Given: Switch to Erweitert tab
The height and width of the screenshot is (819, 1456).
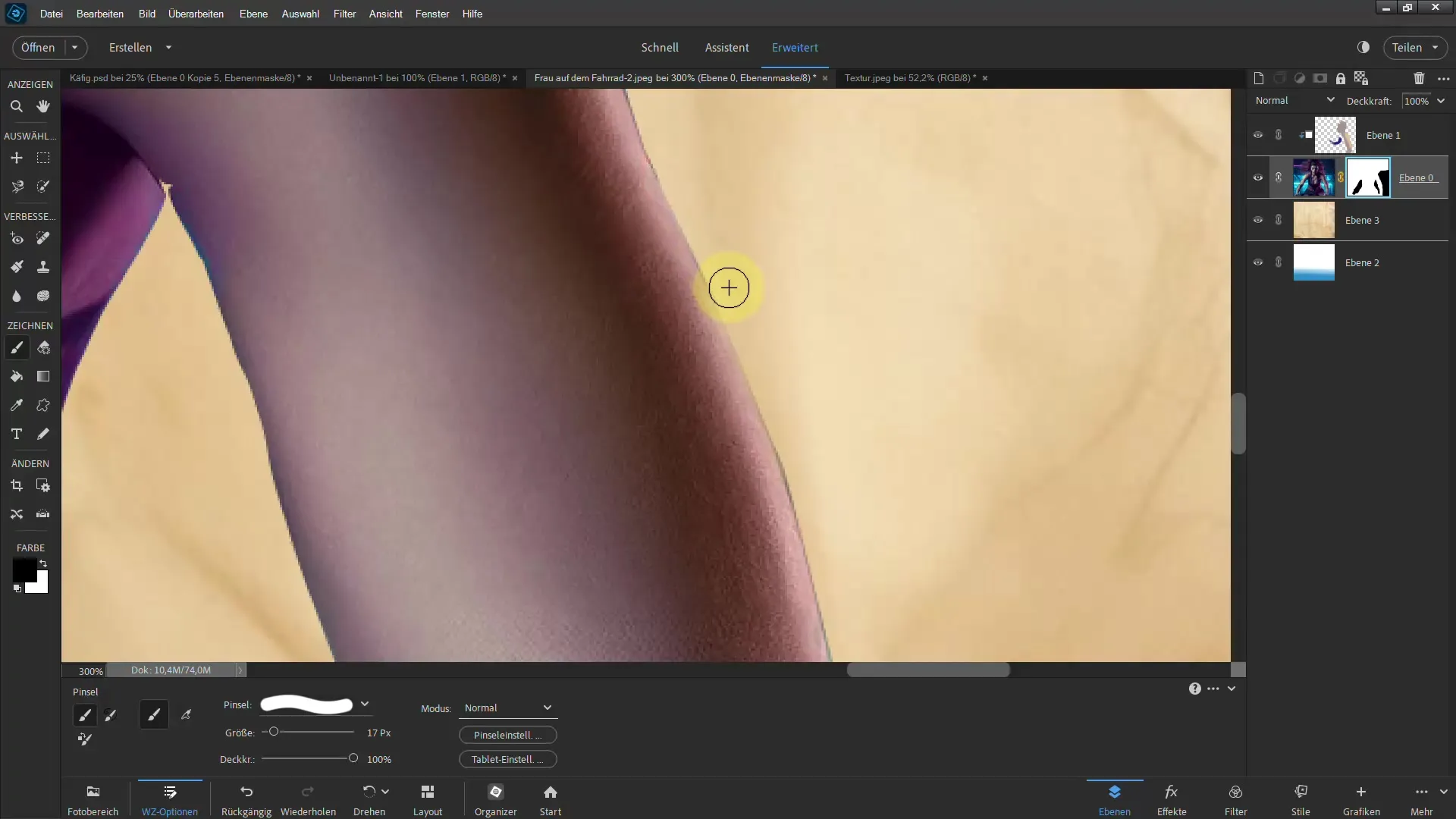Looking at the screenshot, I should pos(796,47).
